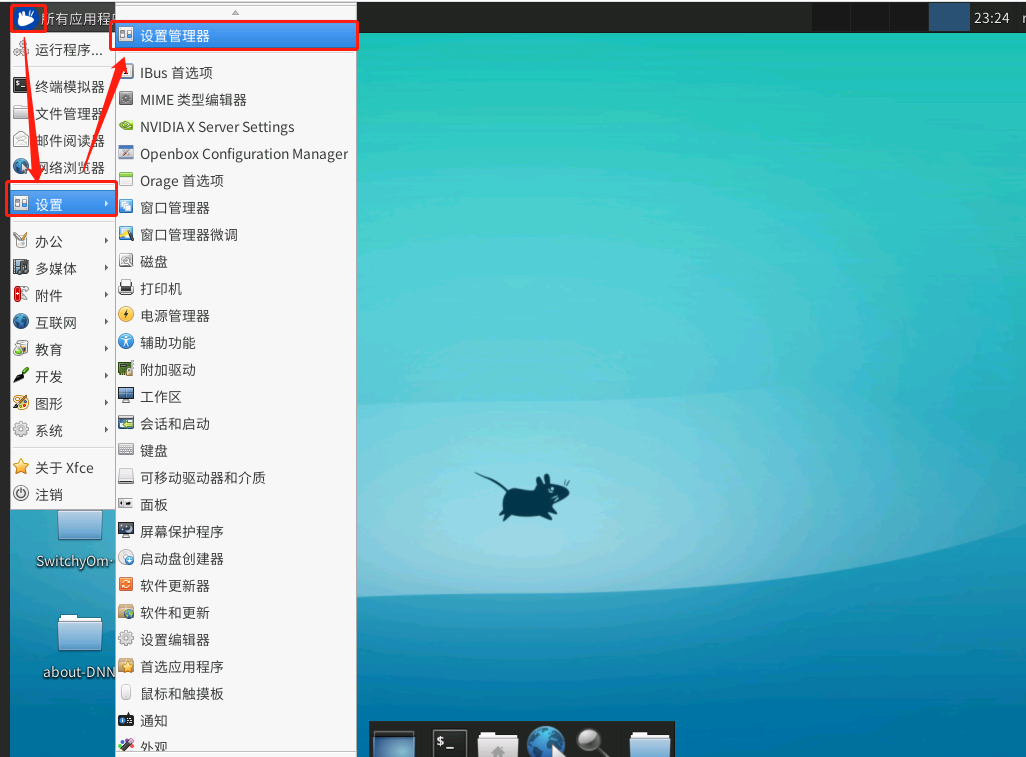
Task: Select 设置管理器 menu entry
Action: [x=235, y=36]
